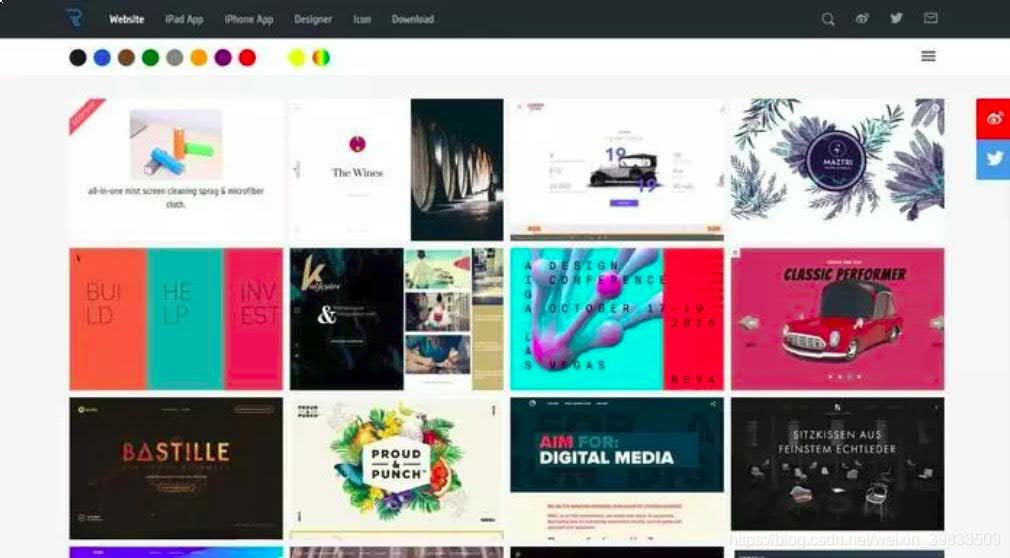Screen dimensions: 1010x558
Task: Open the dark ampersand photo collage thumbnail
Action: pos(397,319)
